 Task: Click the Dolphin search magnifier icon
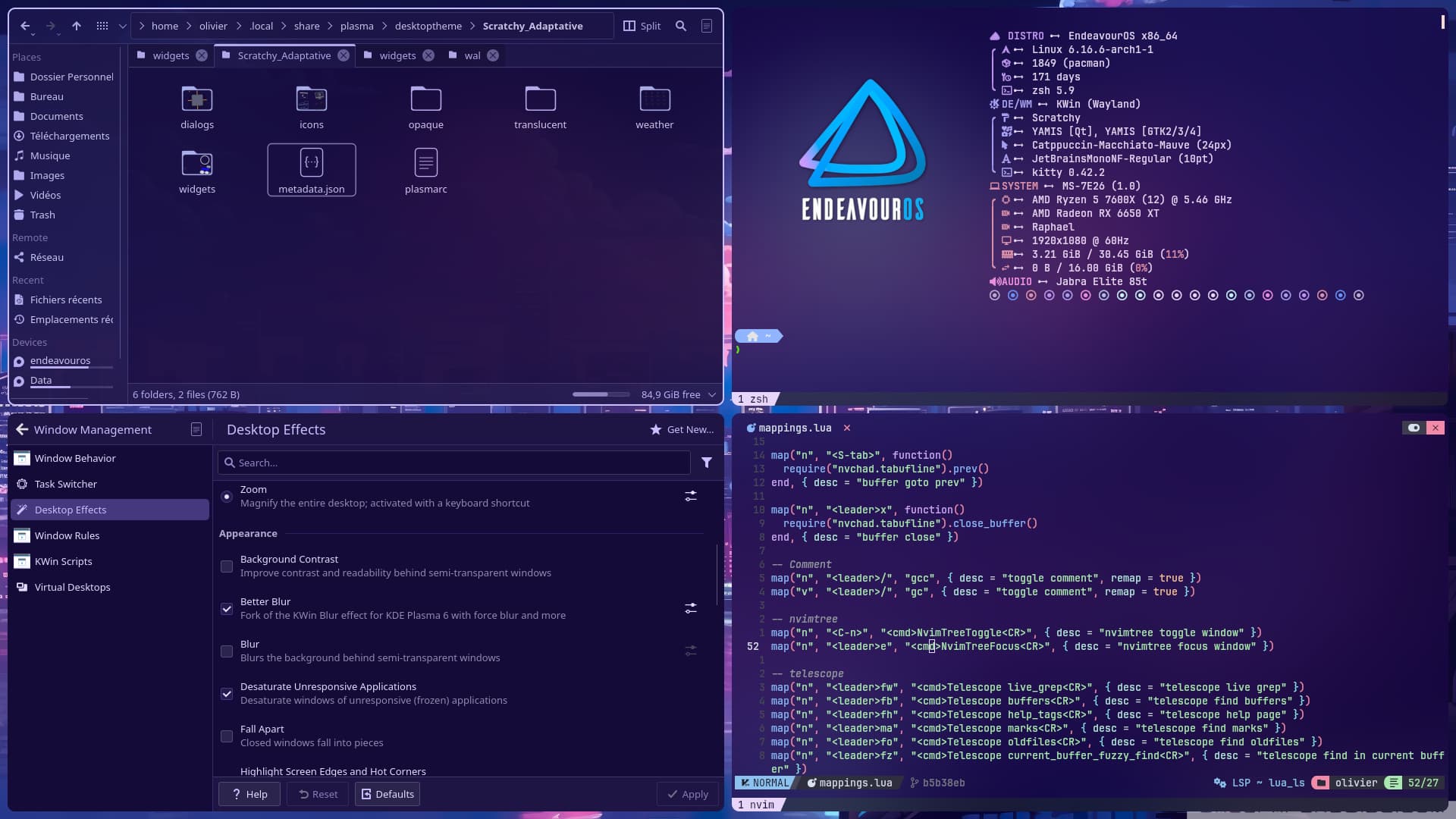click(x=681, y=26)
